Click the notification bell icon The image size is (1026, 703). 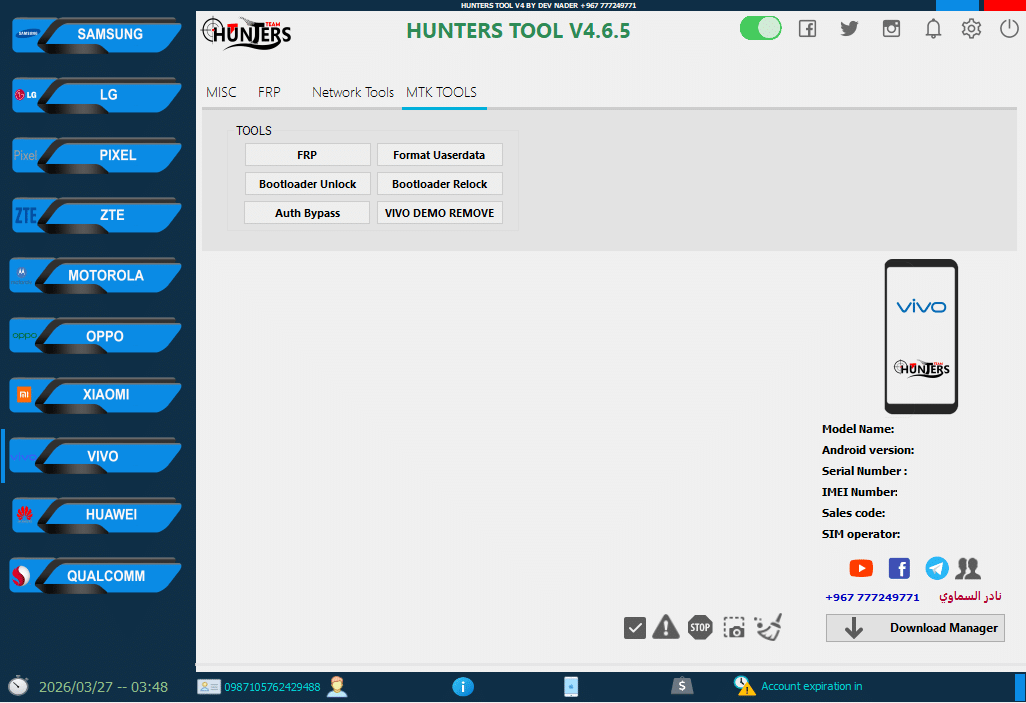pos(933,29)
